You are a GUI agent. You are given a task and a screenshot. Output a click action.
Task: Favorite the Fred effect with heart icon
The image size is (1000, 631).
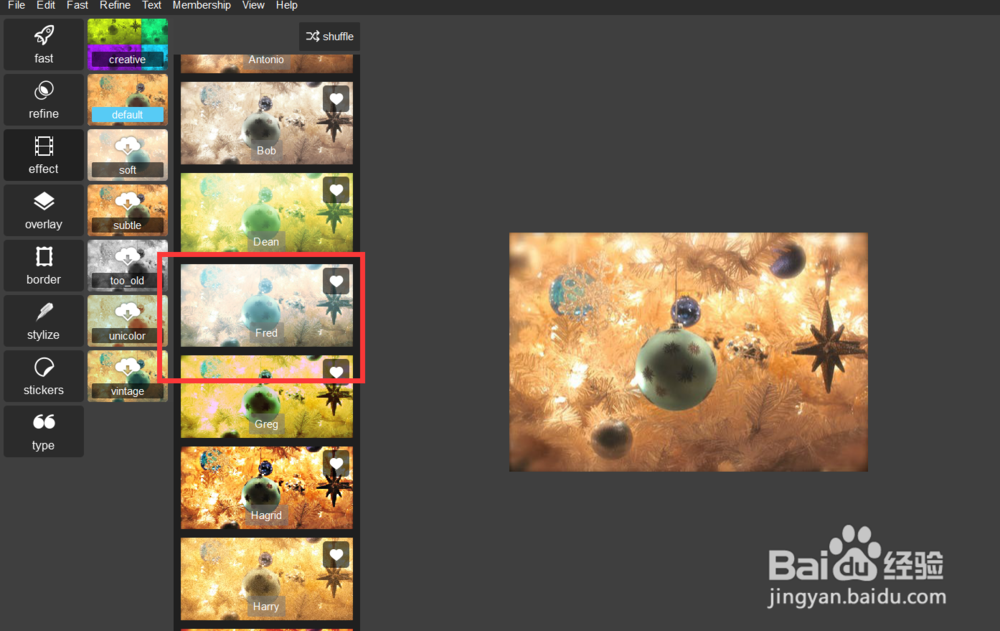(x=336, y=281)
